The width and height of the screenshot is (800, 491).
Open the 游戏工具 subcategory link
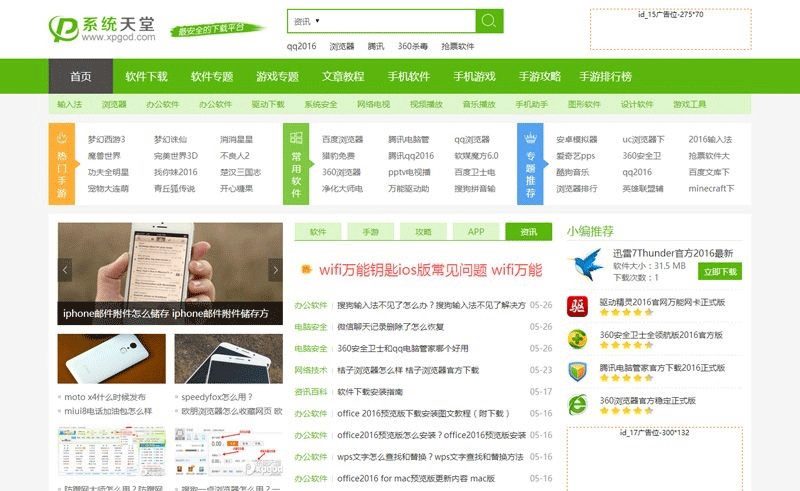(x=689, y=104)
